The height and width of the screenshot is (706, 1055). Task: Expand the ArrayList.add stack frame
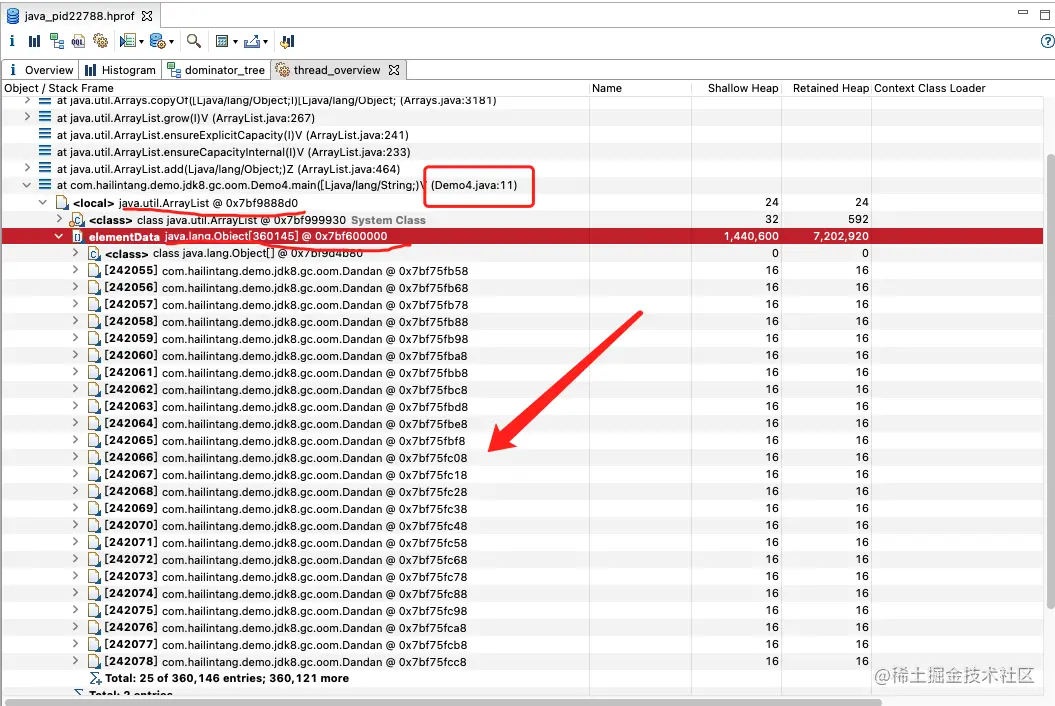point(27,168)
